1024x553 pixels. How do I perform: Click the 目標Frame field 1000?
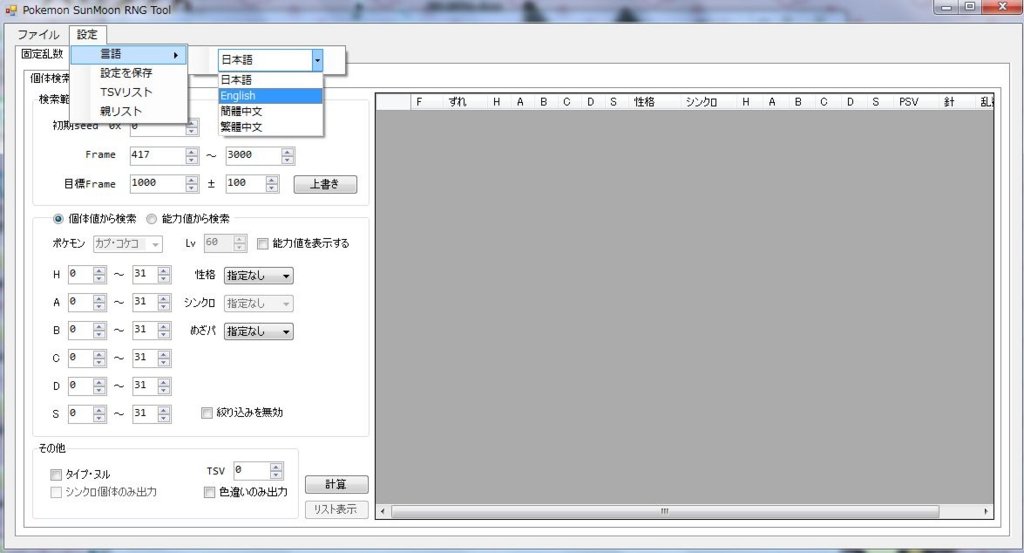point(157,183)
